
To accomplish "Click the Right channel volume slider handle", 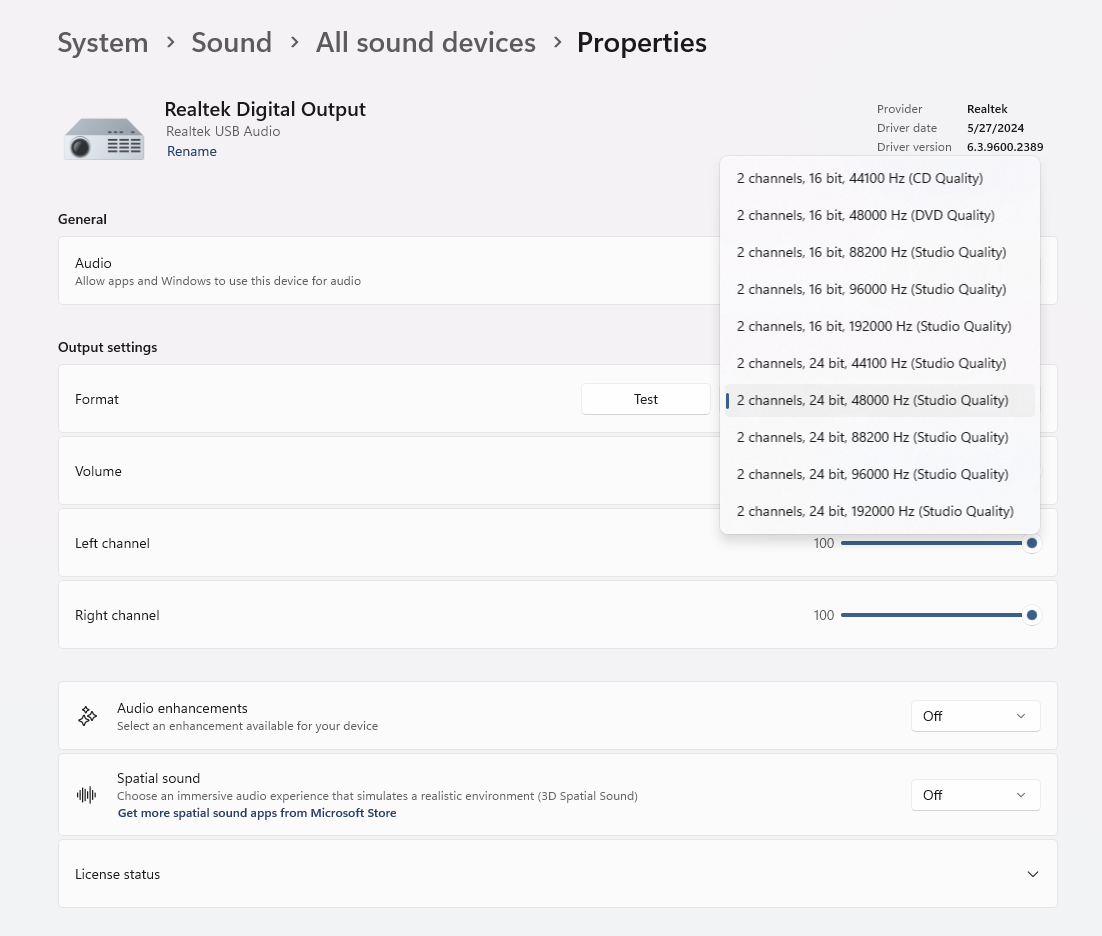I will click(x=1031, y=615).
